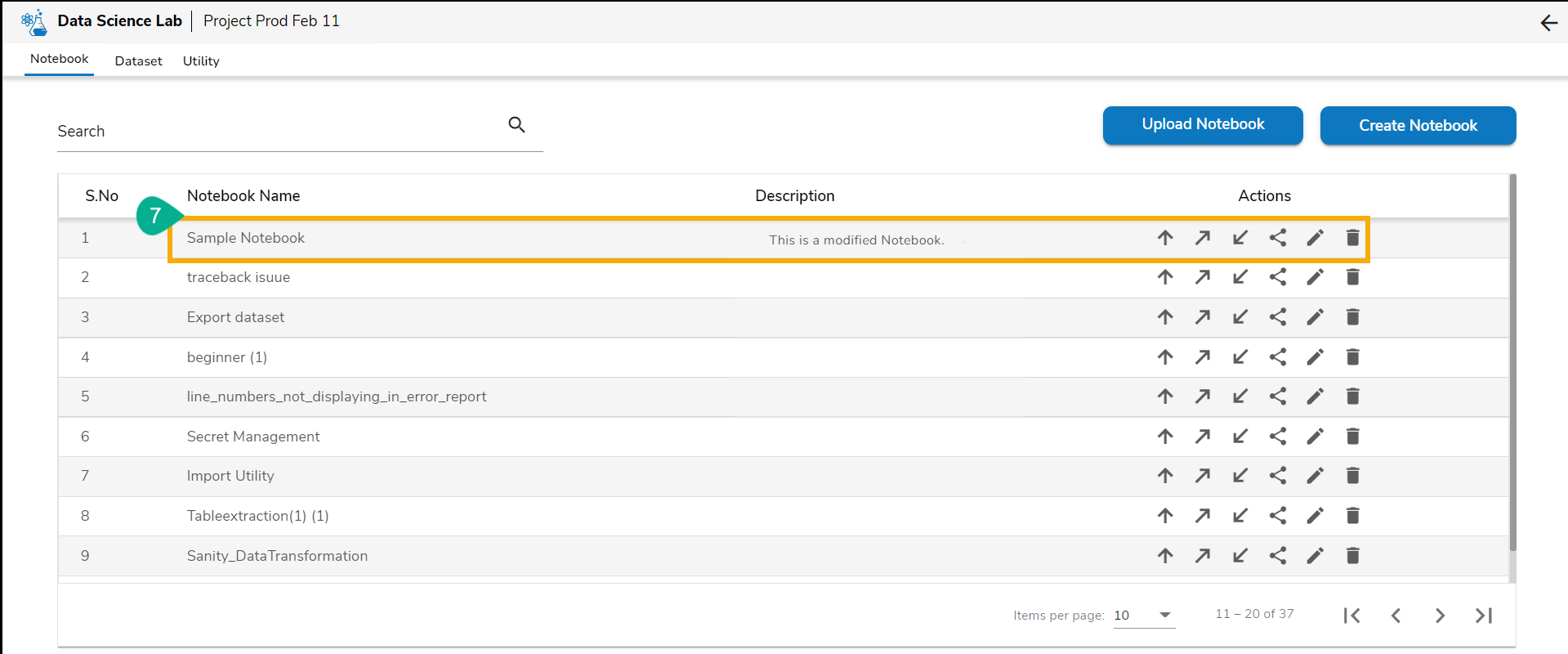Click the Upload Notebook button
This screenshot has width=1568, height=654.
1203,125
